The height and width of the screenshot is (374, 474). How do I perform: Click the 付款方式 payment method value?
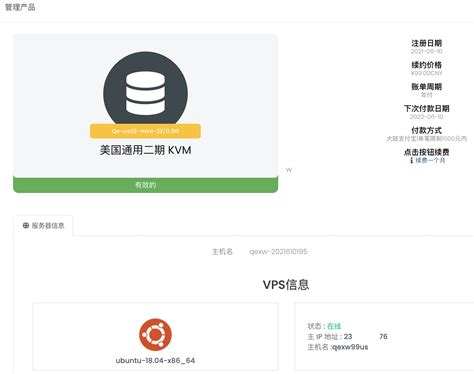[426, 138]
